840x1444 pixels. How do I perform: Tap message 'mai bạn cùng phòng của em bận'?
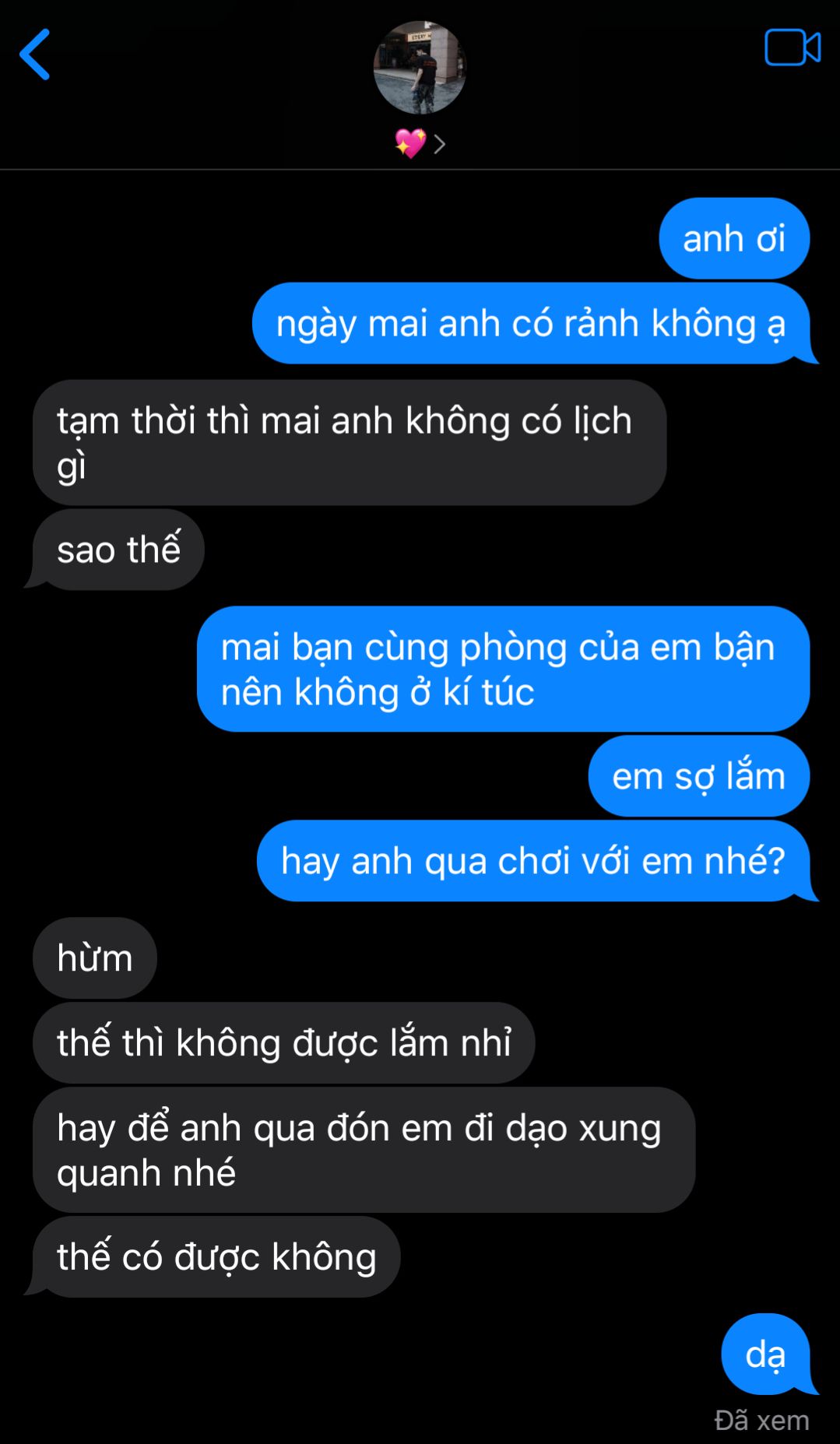503,669
